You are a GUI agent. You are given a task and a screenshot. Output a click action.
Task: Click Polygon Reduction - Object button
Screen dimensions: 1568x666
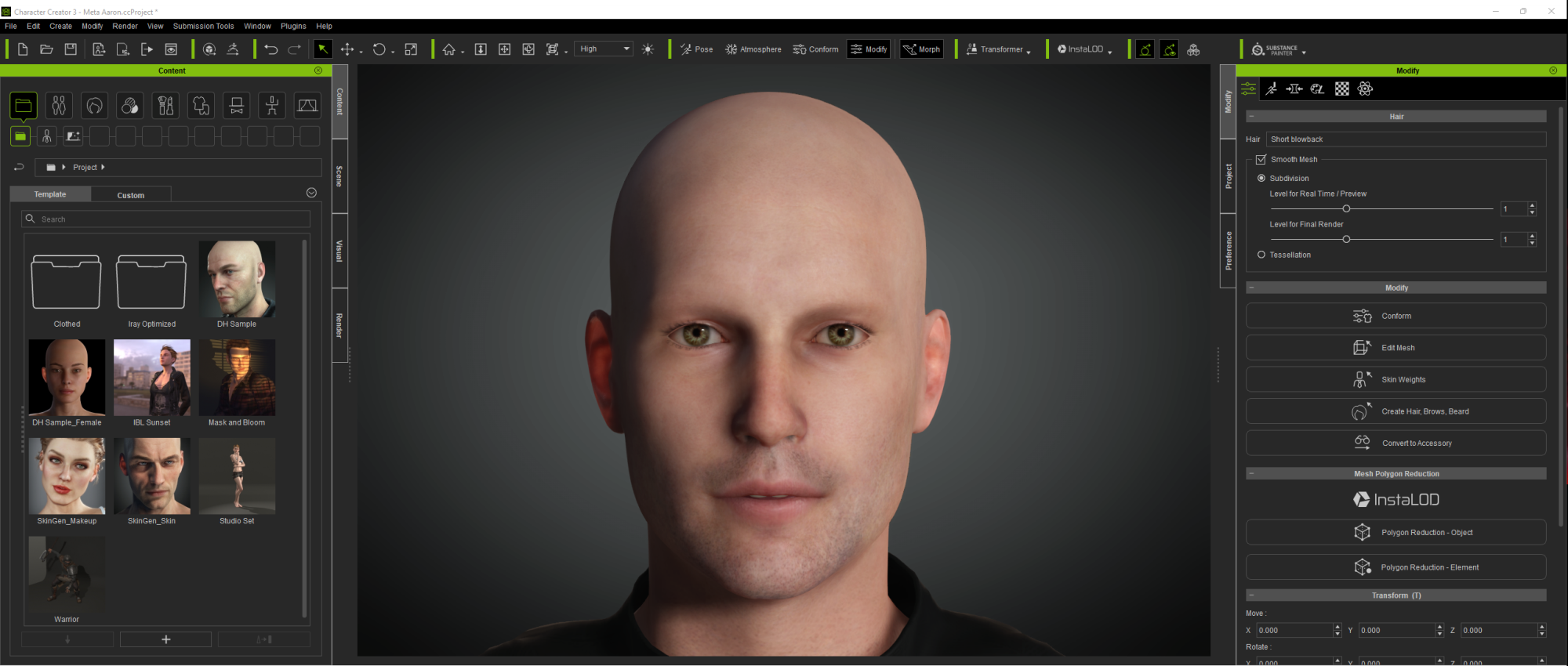(1396, 533)
